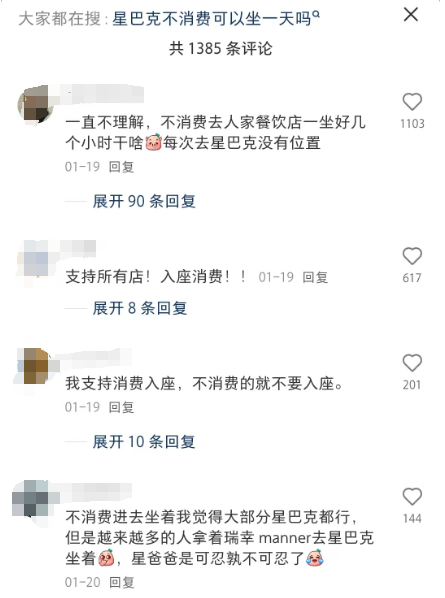Reply to the 支持所有店 comment

point(315,277)
